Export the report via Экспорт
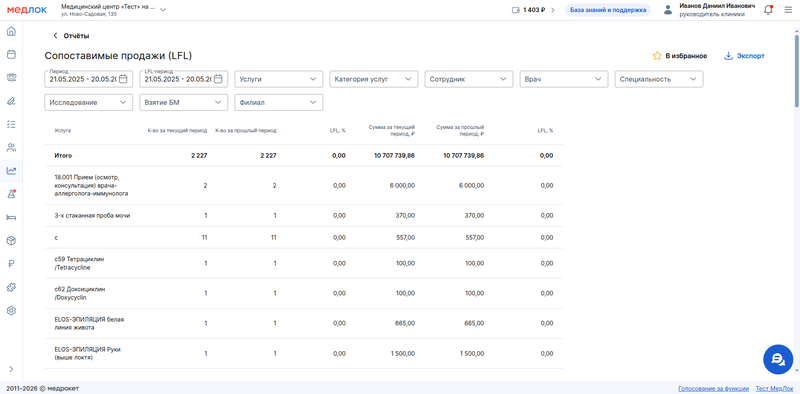 pyautogui.click(x=744, y=56)
